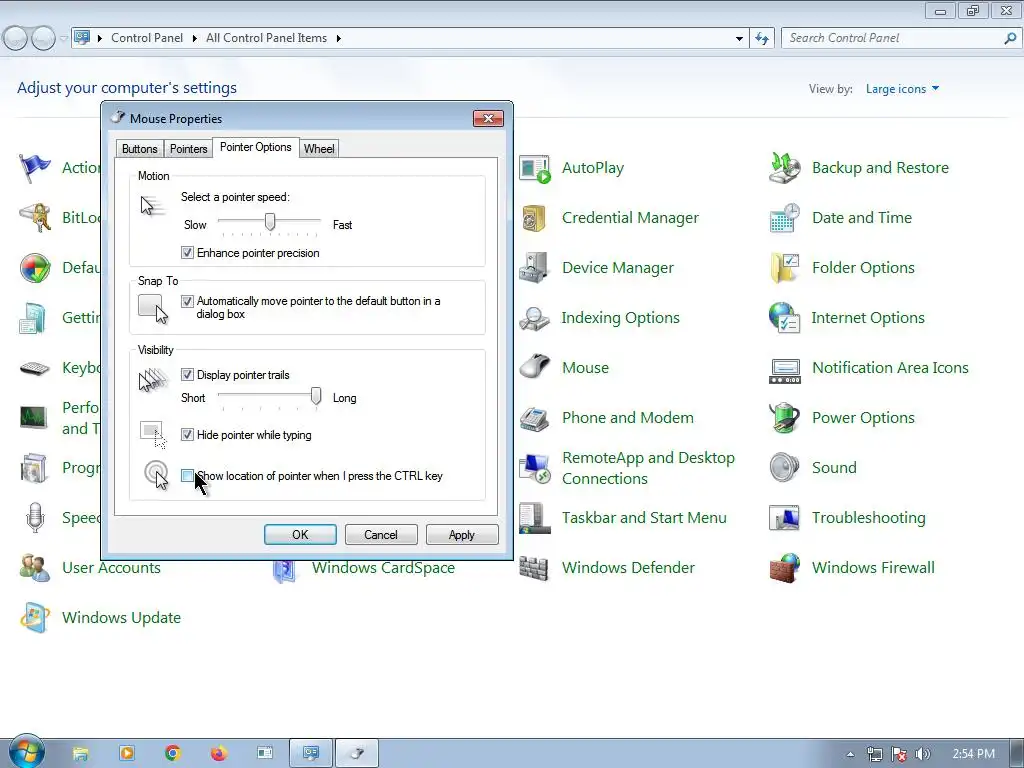Refresh the Control Panel address bar
The image size is (1024, 768).
click(762, 39)
